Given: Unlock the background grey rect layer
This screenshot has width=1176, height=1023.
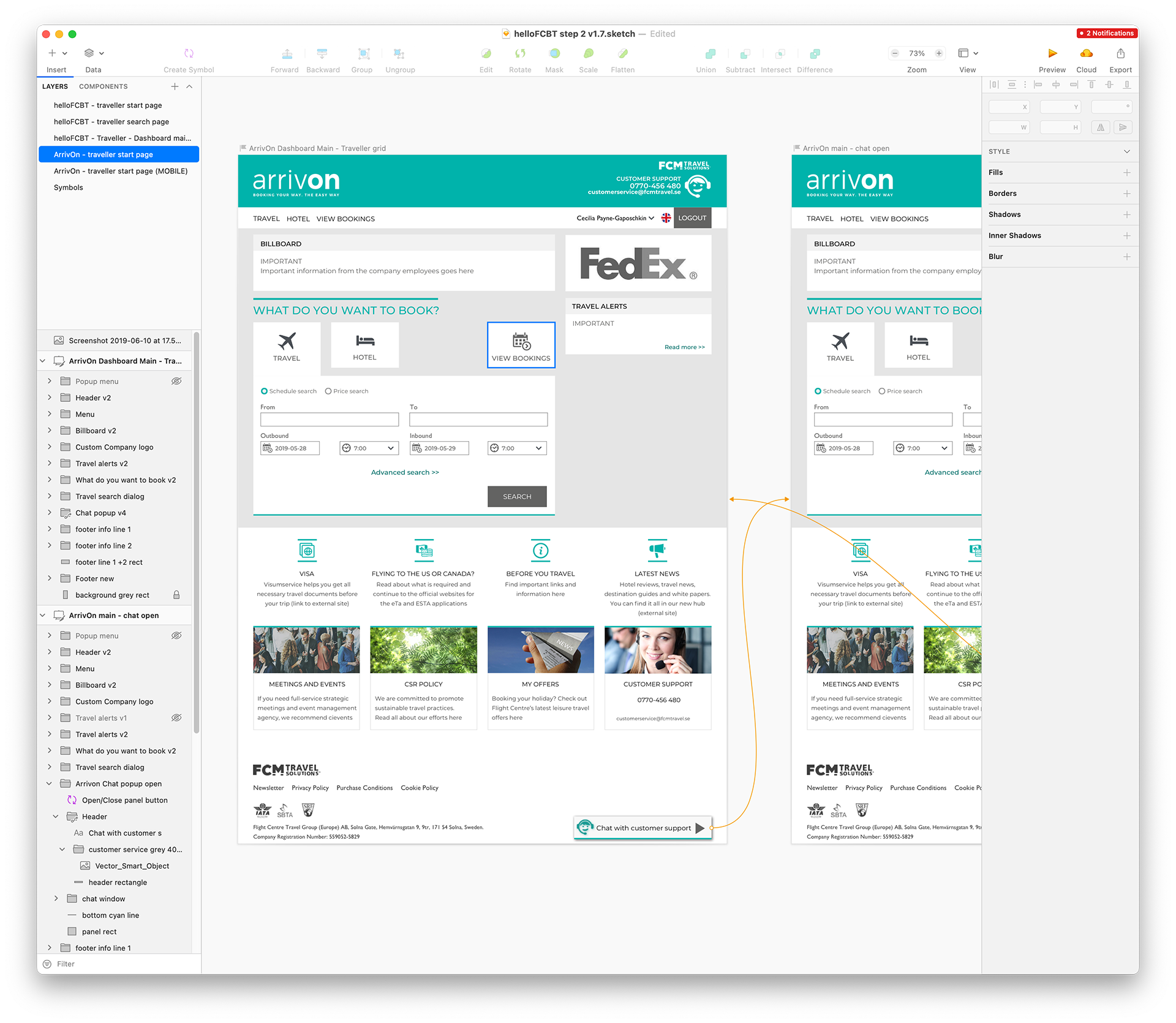Looking at the screenshot, I should click(x=176, y=595).
